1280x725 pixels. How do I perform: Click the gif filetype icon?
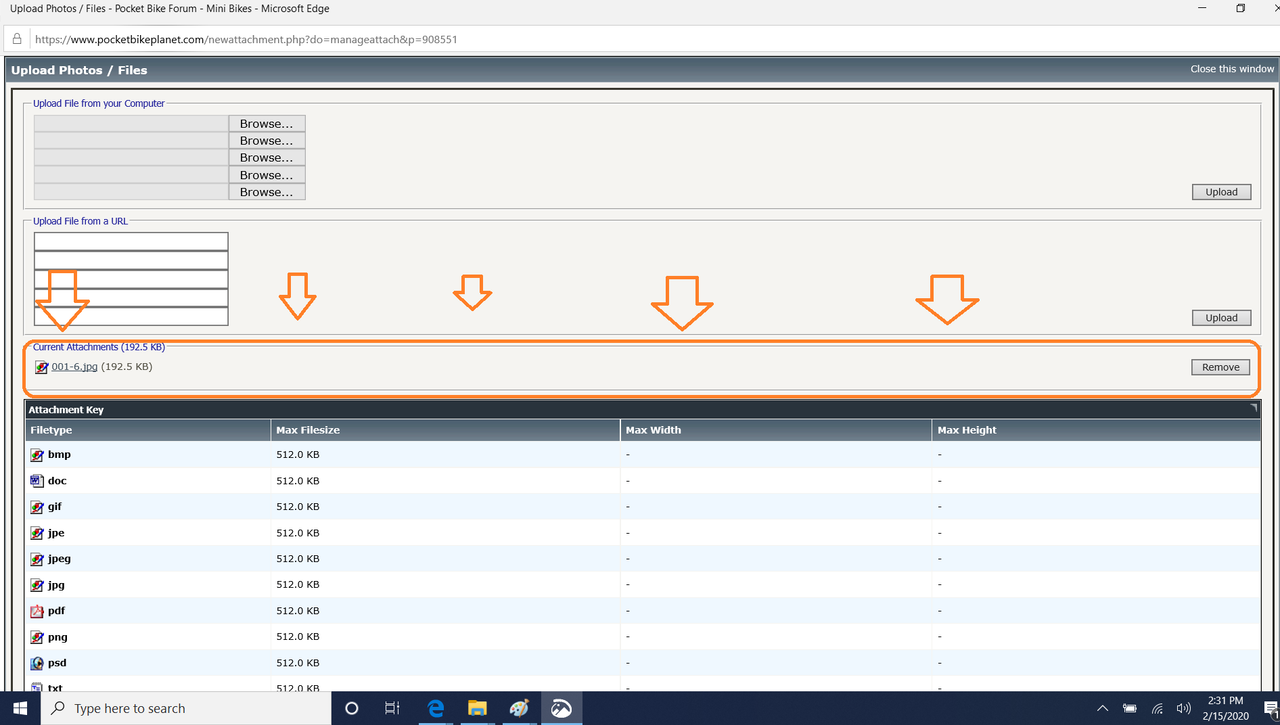[x=37, y=507]
